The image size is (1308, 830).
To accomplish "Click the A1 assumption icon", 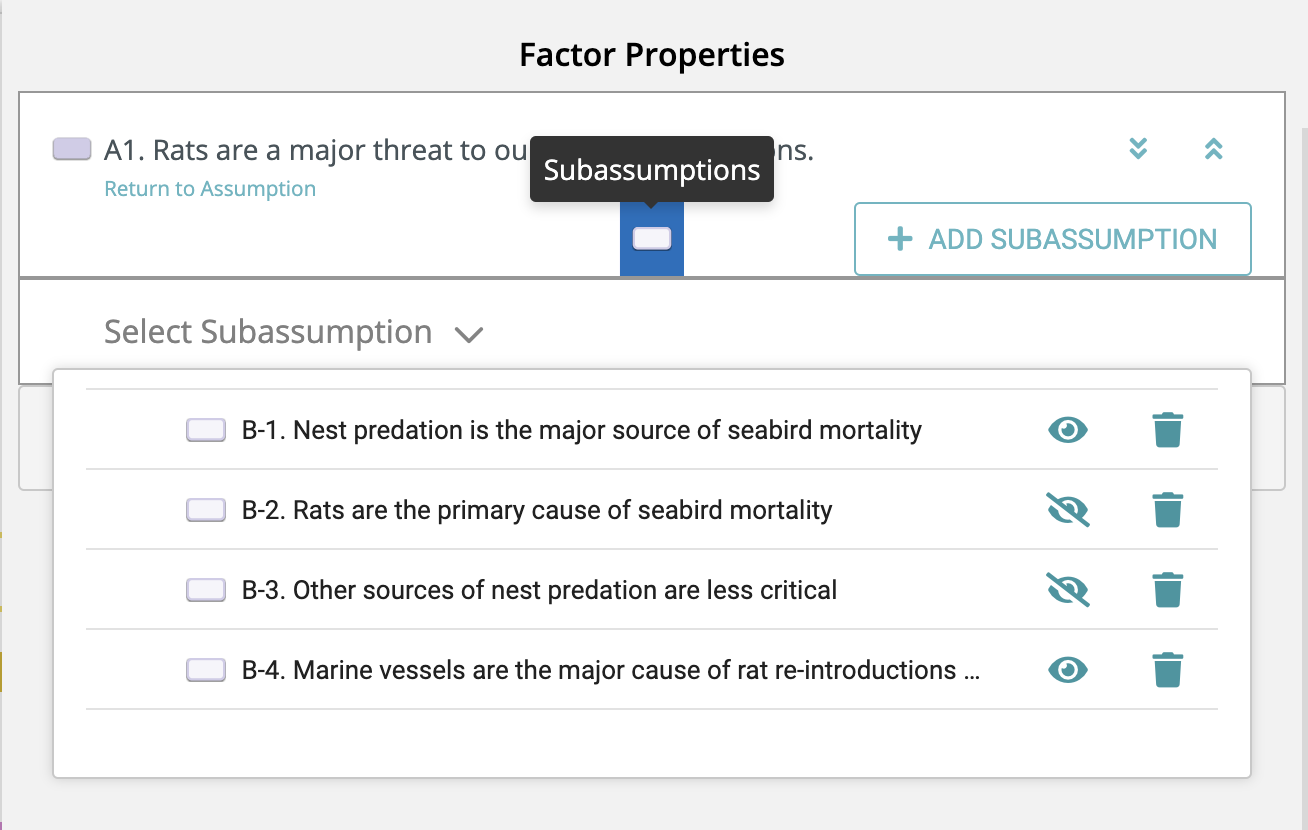I will click(72, 149).
